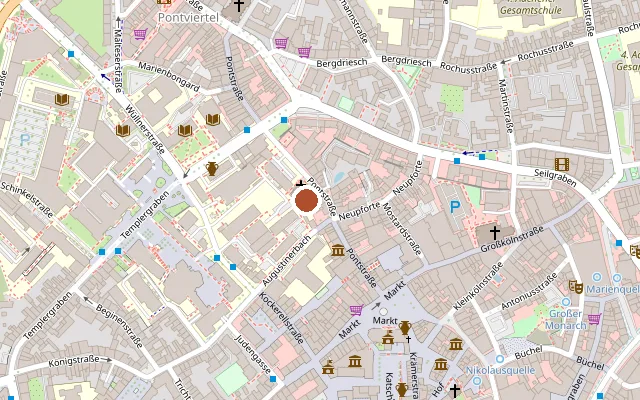Click the blue parking P near Neupforte
This screenshot has width=640, height=400.
455,207
